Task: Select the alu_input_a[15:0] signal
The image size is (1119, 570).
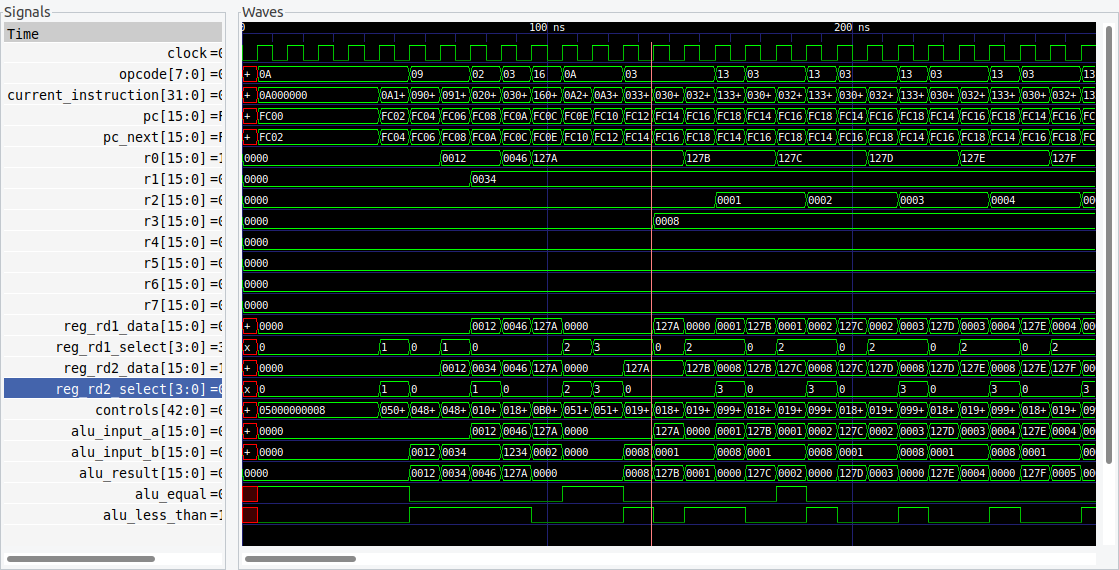Action: point(113,431)
